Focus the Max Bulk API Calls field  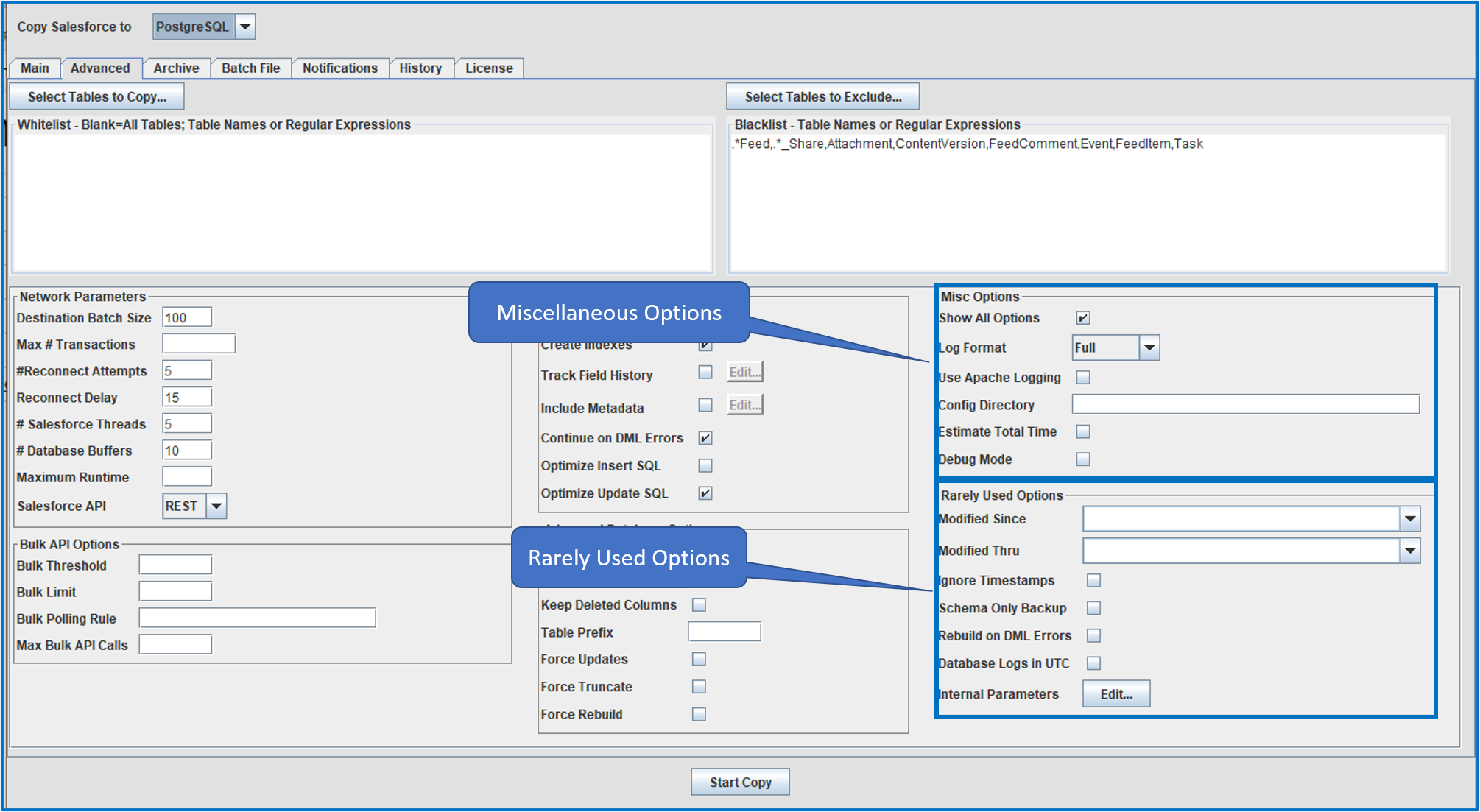(175, 644)
